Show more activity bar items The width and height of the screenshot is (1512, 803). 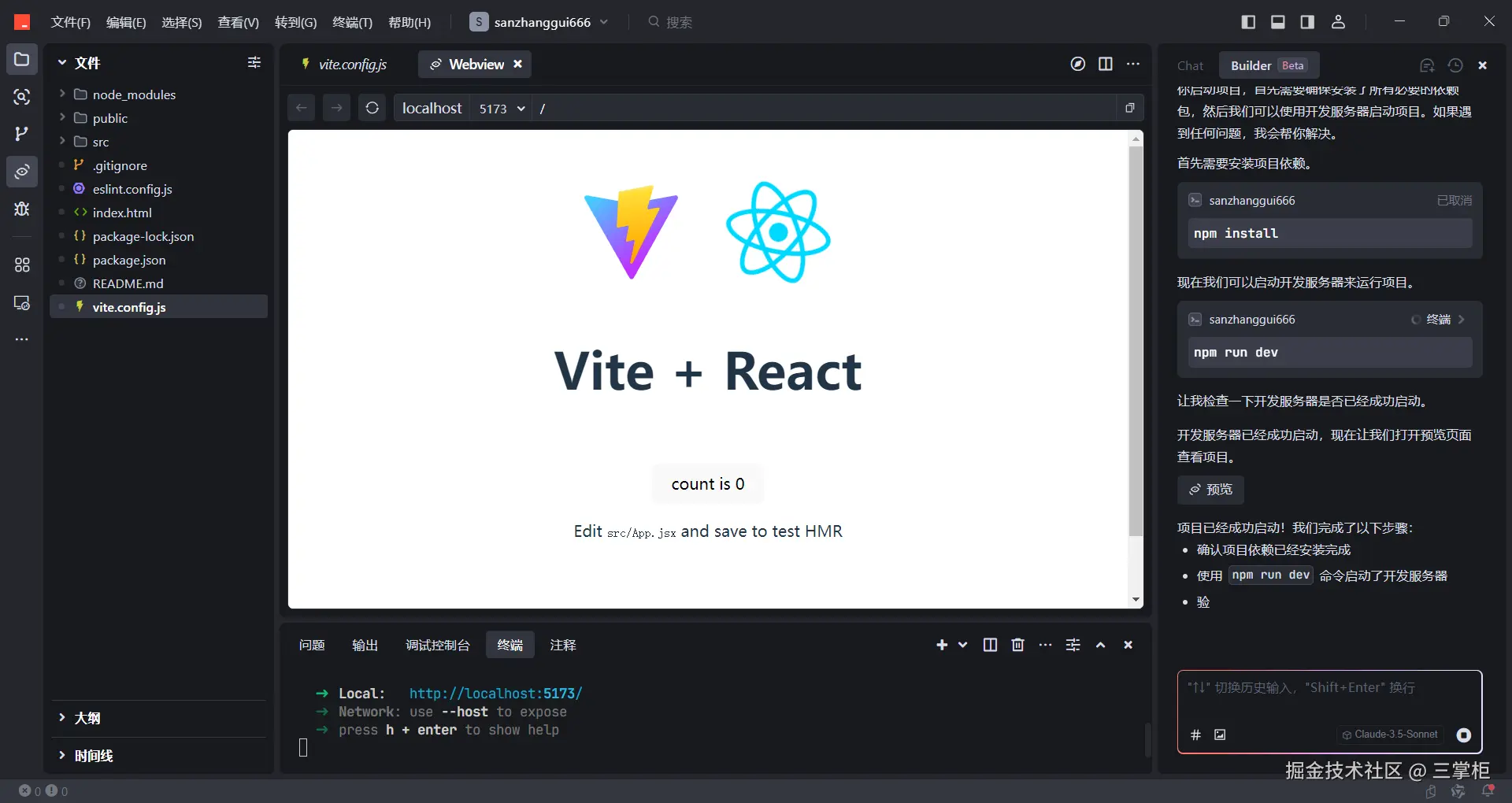(22, 339)
